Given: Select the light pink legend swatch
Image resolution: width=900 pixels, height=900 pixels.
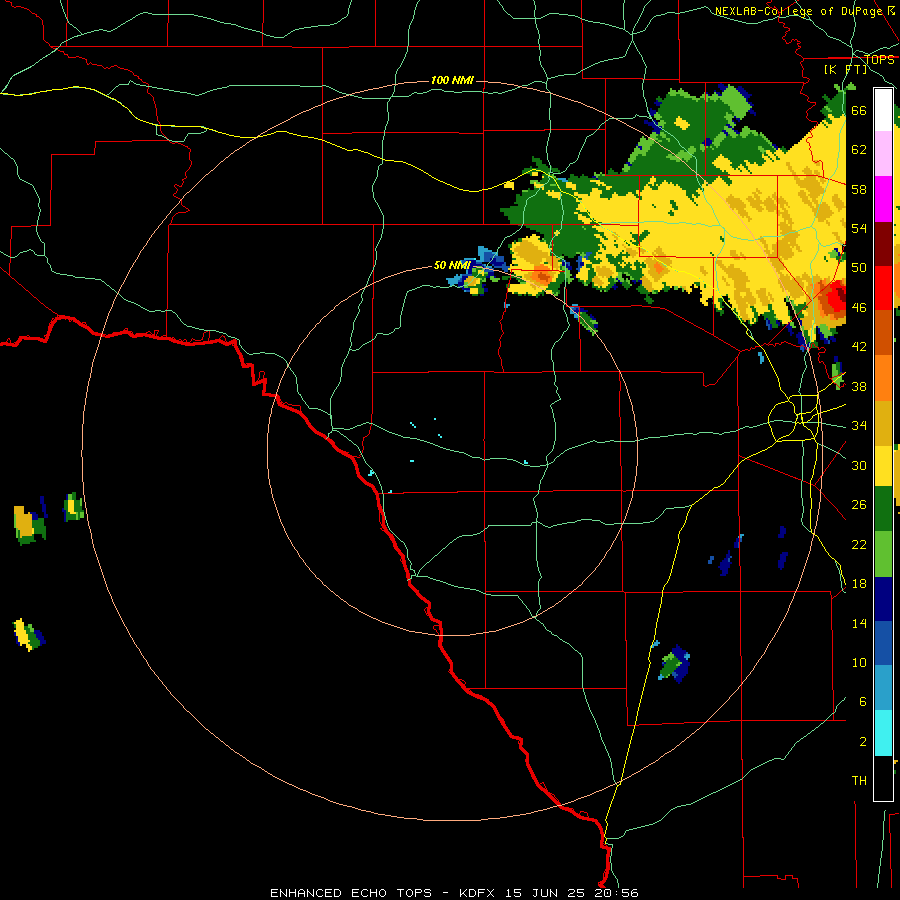Looking at the screenshot, I should click(883, 154).
